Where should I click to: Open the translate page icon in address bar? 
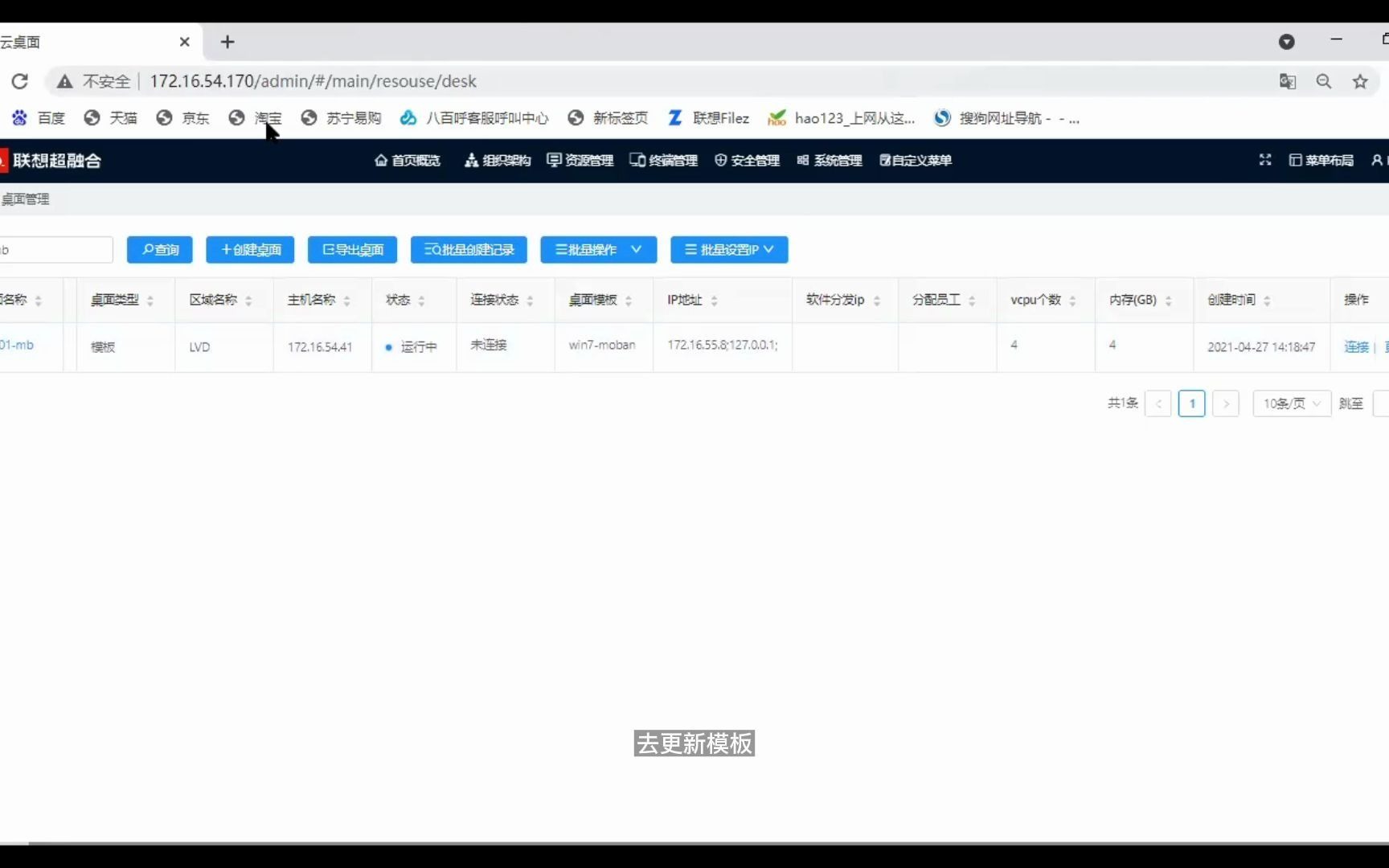pyautogui.click(x=1288, y=81)
